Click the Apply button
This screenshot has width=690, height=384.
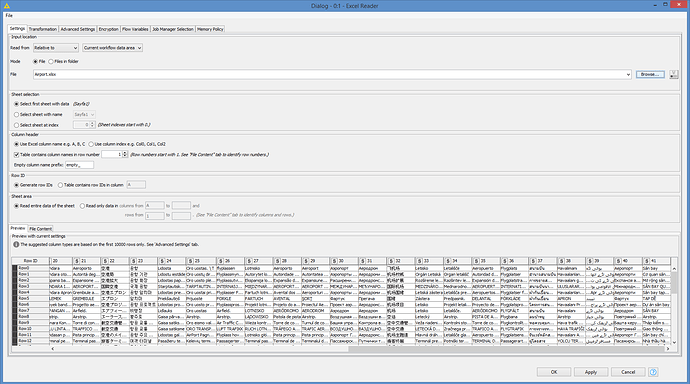[591, 372]
